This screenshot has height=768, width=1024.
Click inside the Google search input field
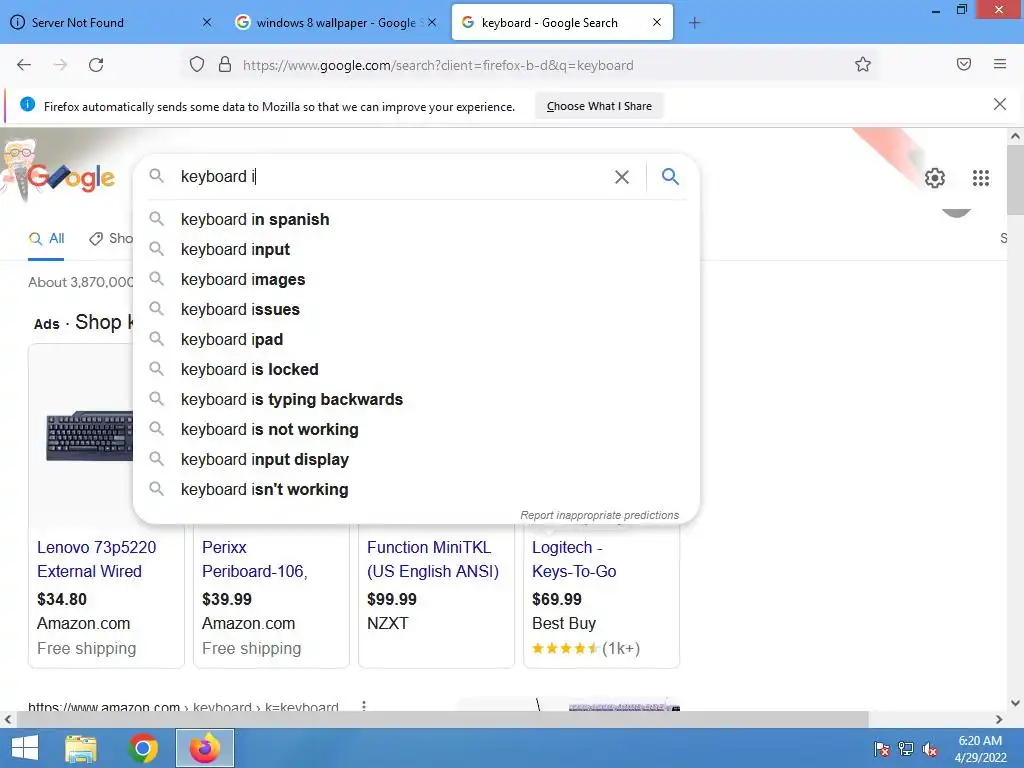392,176
